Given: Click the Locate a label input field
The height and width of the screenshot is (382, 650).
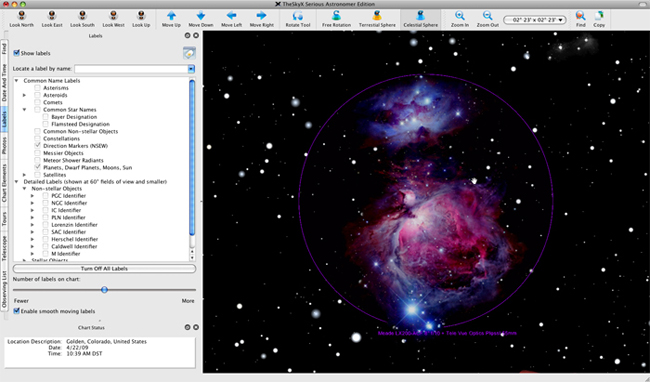Looking at the screenshot, I should 131,69.
